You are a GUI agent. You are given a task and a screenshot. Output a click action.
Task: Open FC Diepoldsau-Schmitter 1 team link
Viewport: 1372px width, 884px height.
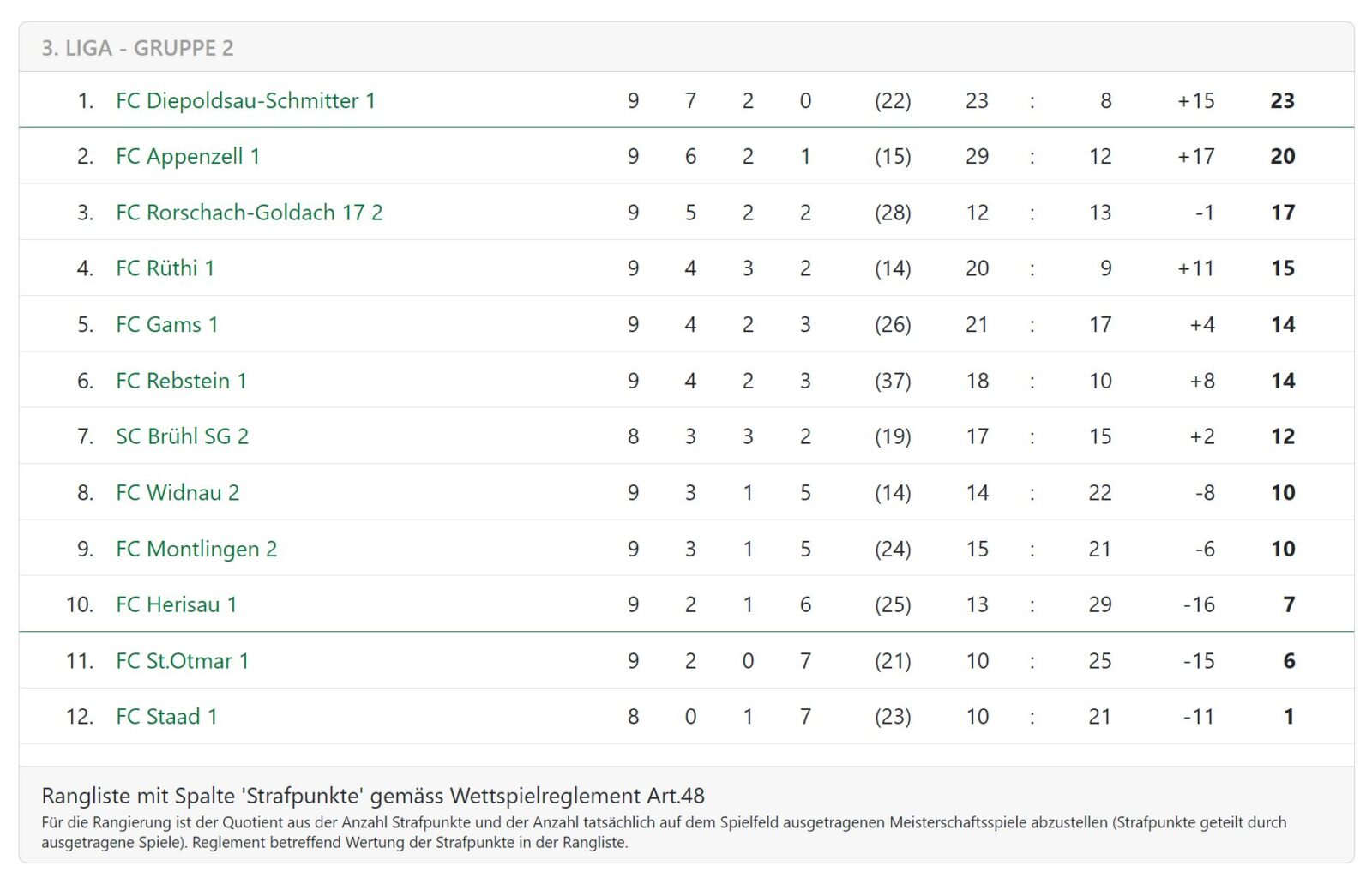point(245,100)
